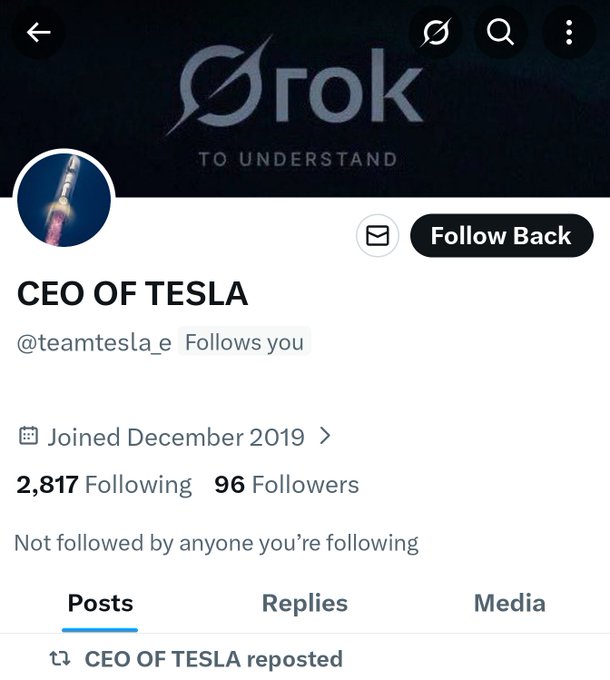
Task: Select the Posts tab
Action: [x=100, y=603]
